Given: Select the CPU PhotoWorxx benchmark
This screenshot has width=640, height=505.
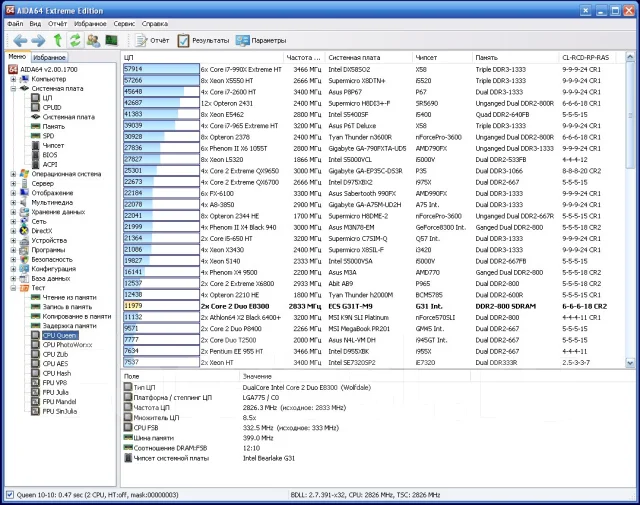Looking at the screenshot, I should click(67, 345).
